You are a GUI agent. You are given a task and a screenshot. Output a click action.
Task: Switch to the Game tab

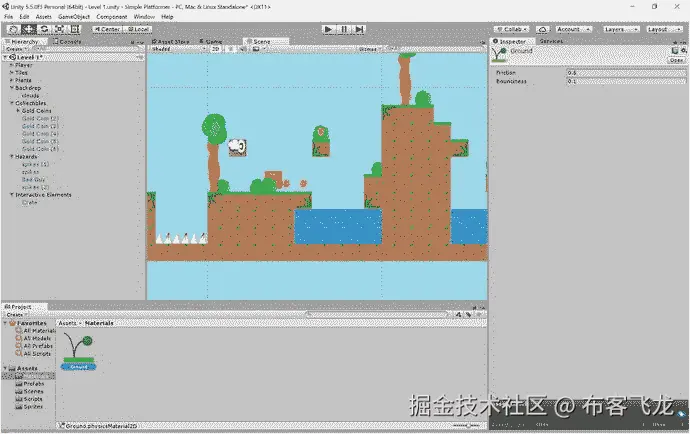(211, 41)
